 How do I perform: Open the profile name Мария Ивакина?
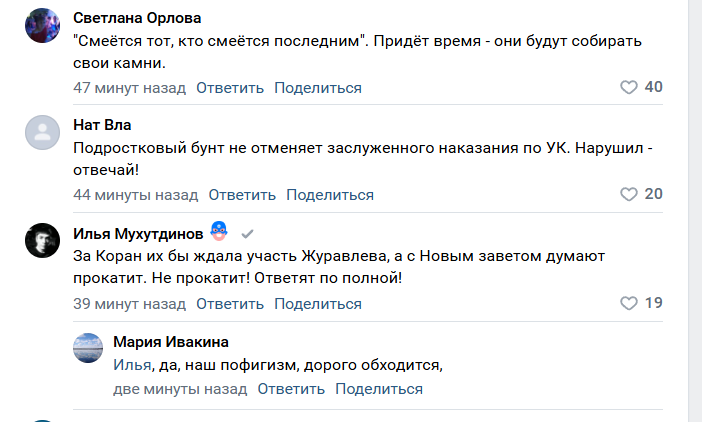pos(171,342)
